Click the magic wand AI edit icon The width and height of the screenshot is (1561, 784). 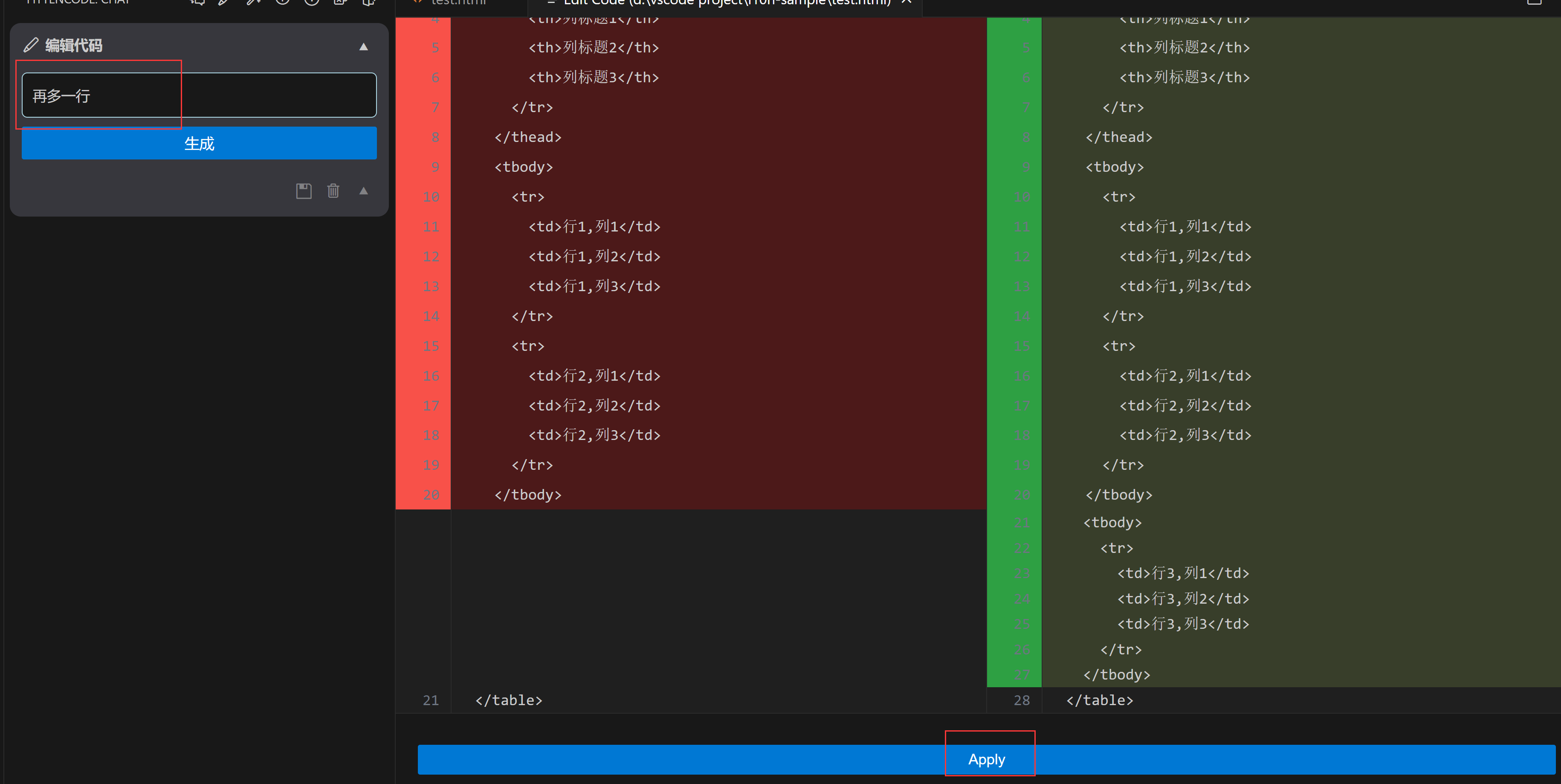[x=254, y=3]
